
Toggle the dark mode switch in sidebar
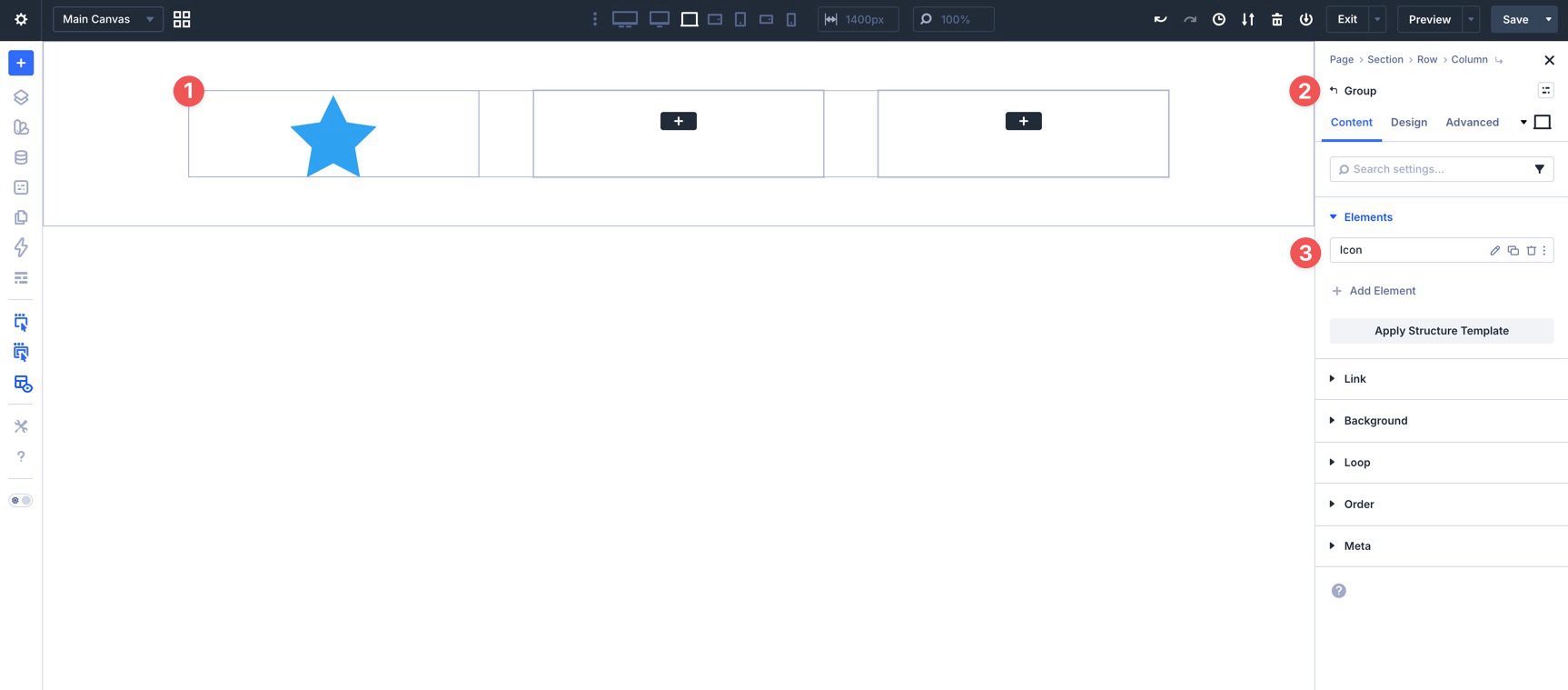(21, 500)
